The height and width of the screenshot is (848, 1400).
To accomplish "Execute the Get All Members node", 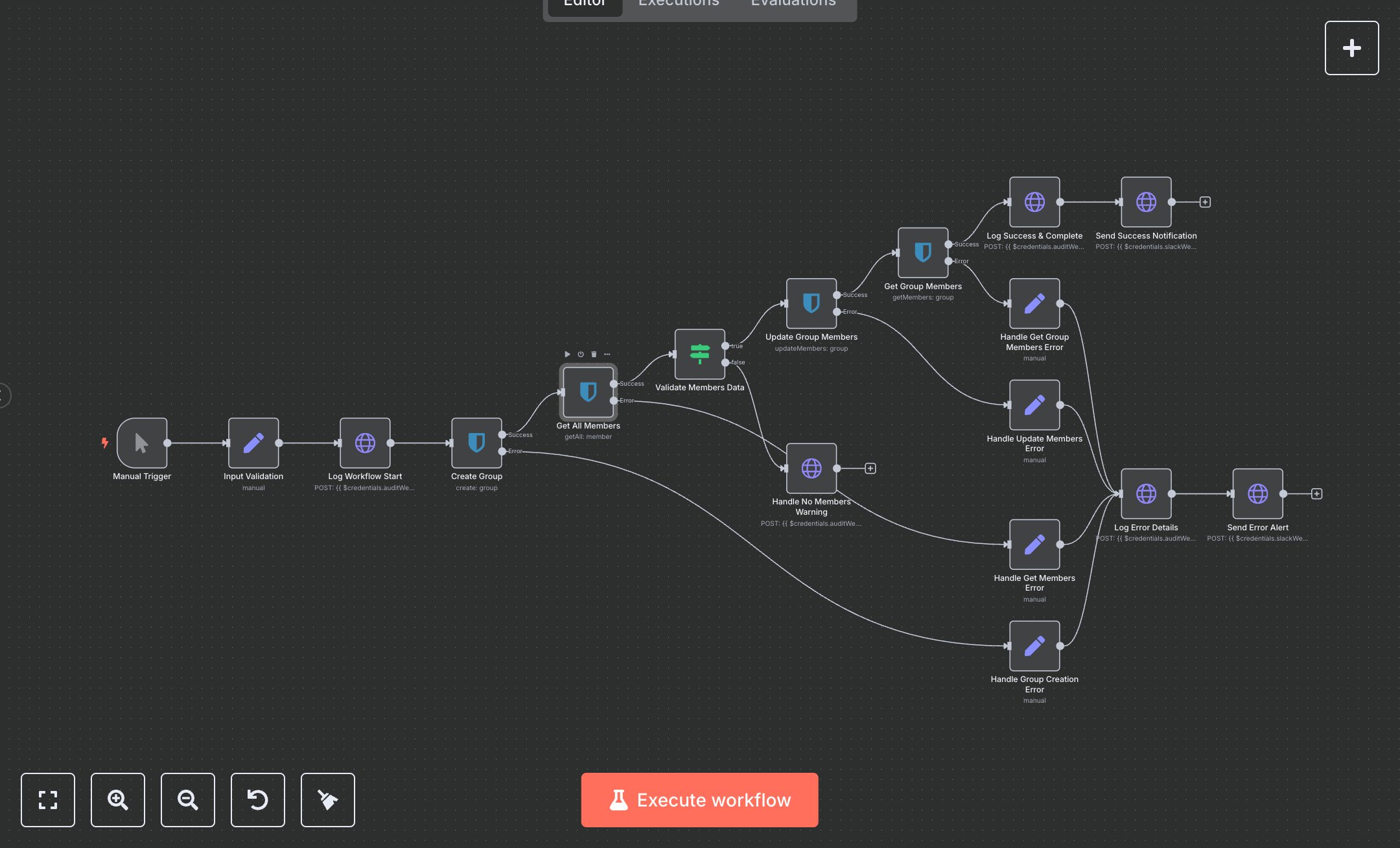I will pyautogui.click(x=567, y=354).
